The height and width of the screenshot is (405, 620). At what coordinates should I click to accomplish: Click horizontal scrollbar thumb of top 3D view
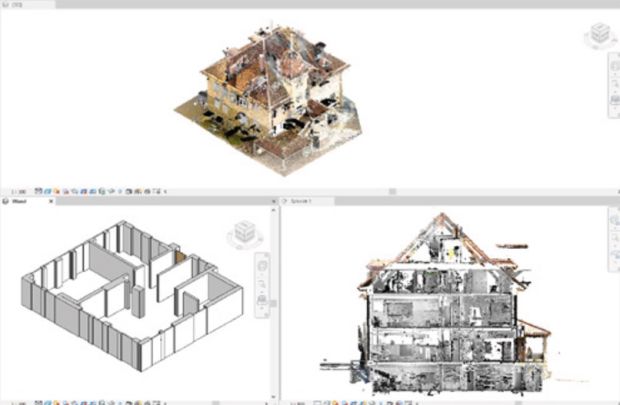pyautogui.click(x=392, y=191)
